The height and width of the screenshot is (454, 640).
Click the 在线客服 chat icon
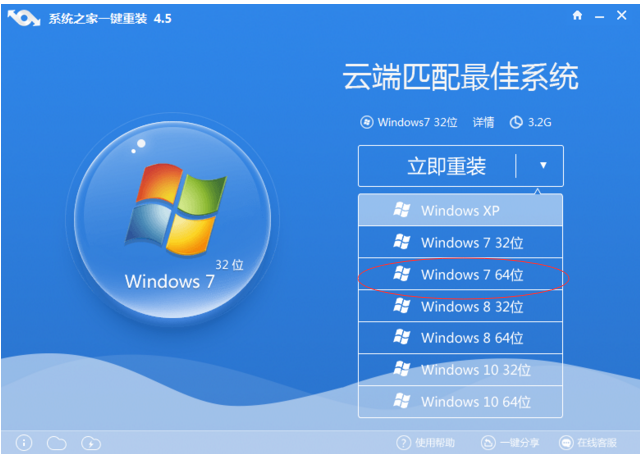(x=567, y=441)
